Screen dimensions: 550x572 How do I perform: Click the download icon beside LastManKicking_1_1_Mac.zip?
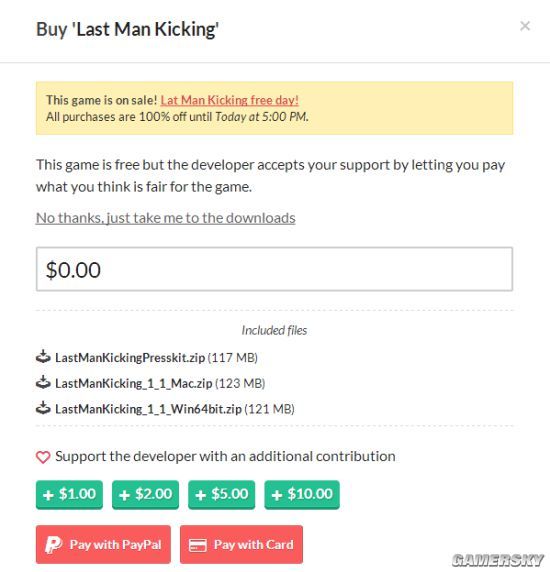(43, 382)
